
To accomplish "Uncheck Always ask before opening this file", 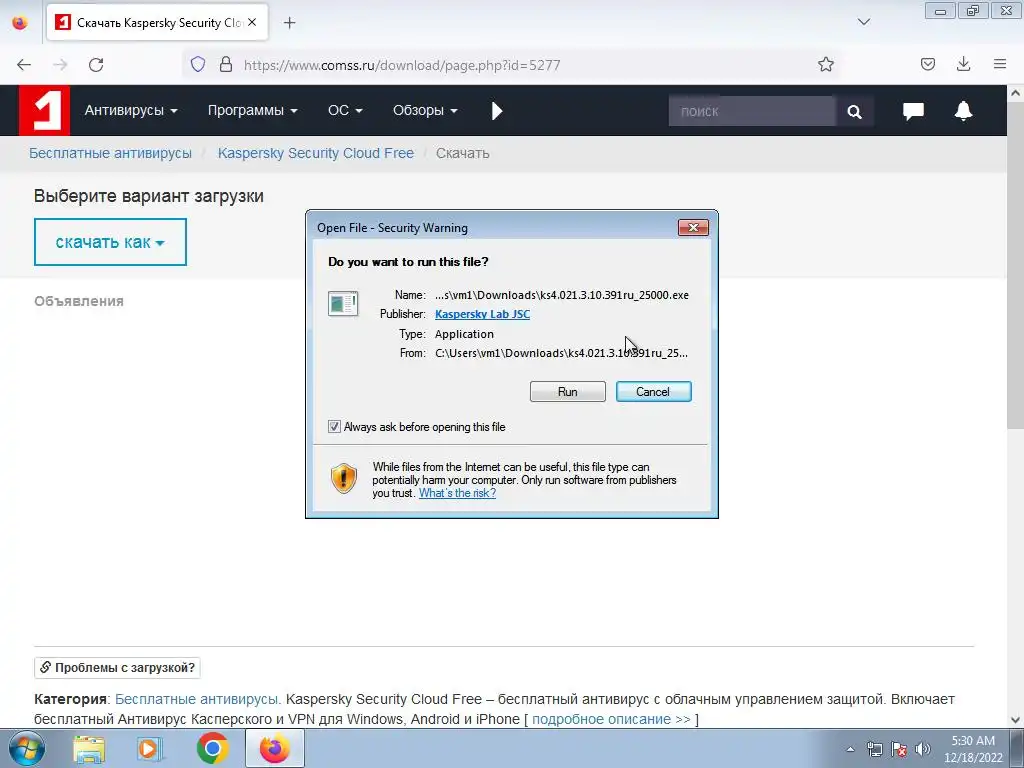I will [334, 427].
